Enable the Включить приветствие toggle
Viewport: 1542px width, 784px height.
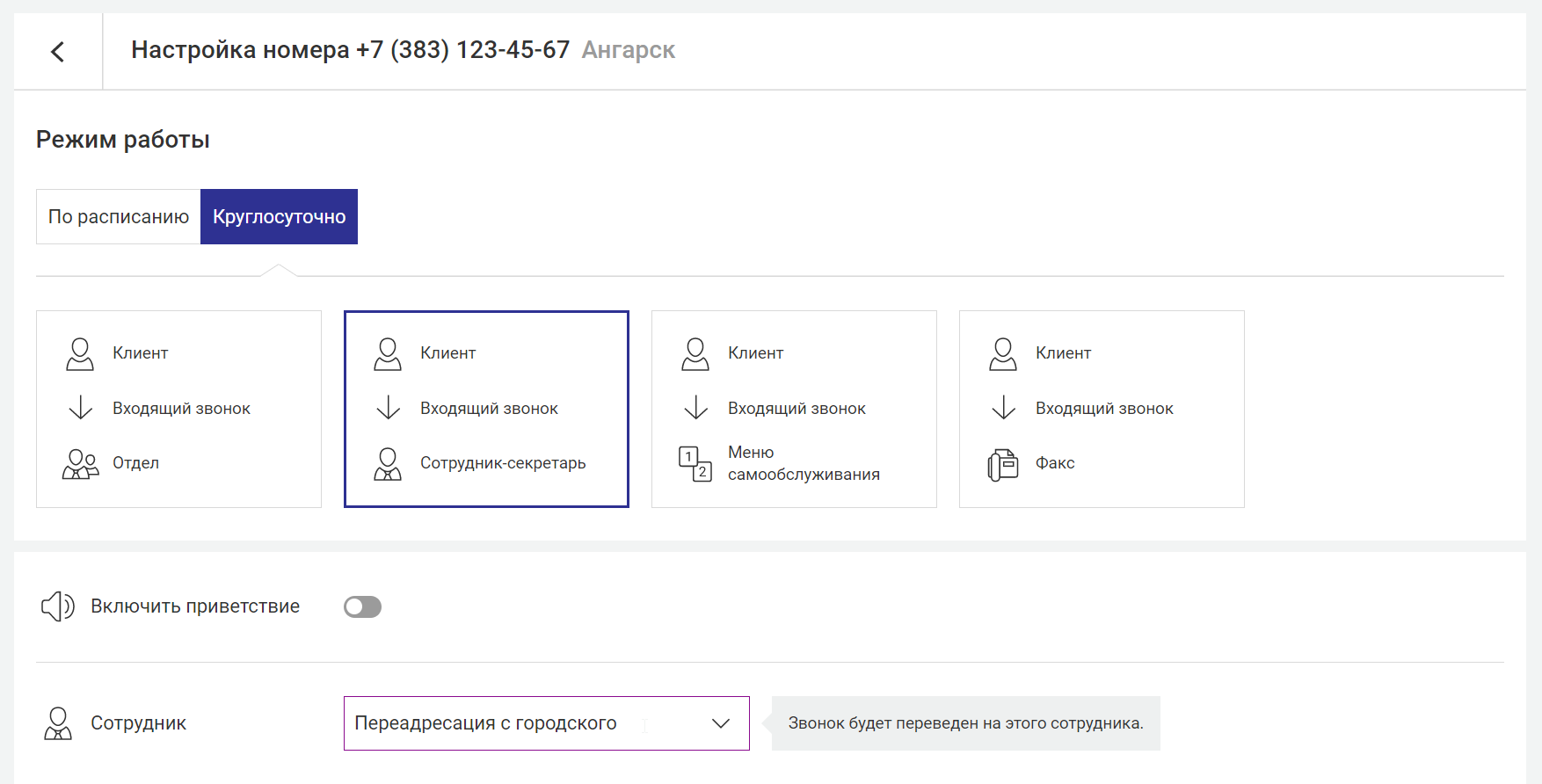362,607
